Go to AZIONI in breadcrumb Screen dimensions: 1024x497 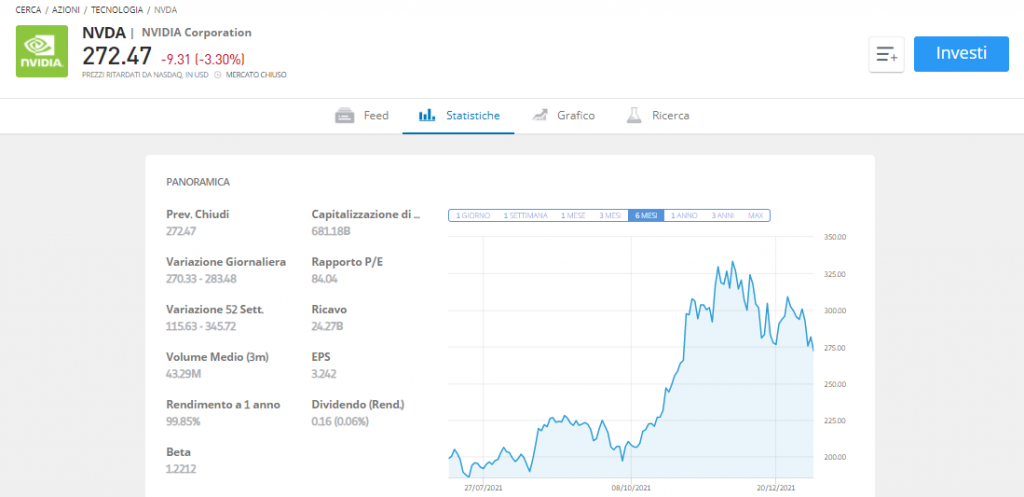tap(66, 10)
